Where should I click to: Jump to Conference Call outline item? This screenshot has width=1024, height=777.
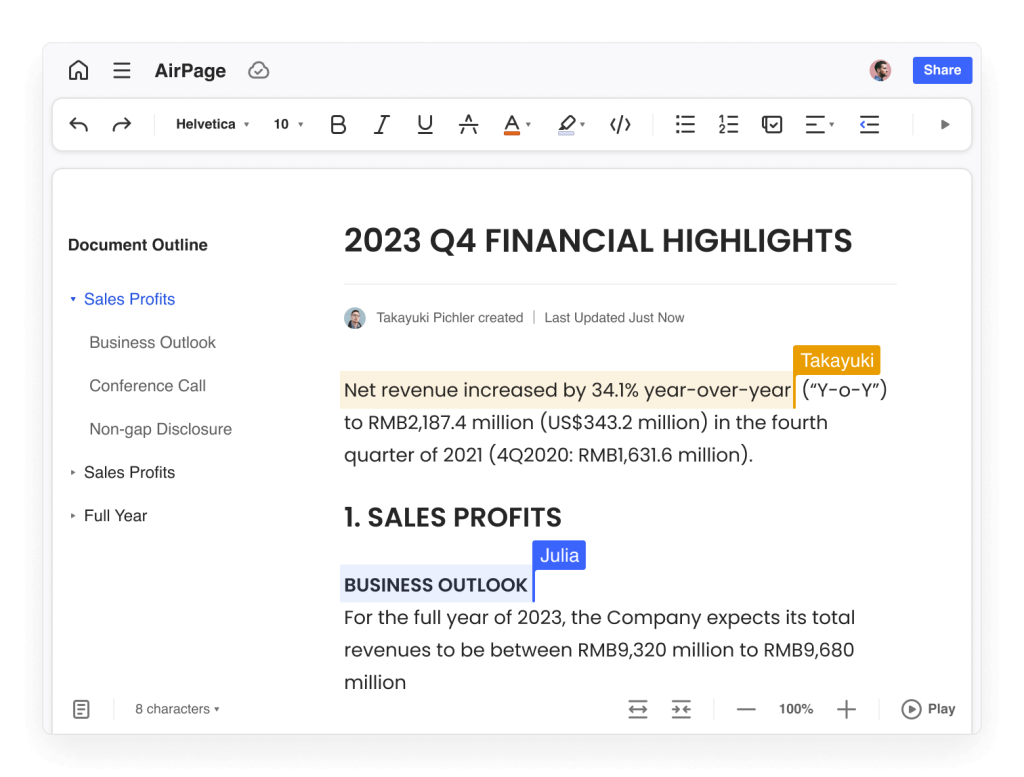tap(147, 385)
